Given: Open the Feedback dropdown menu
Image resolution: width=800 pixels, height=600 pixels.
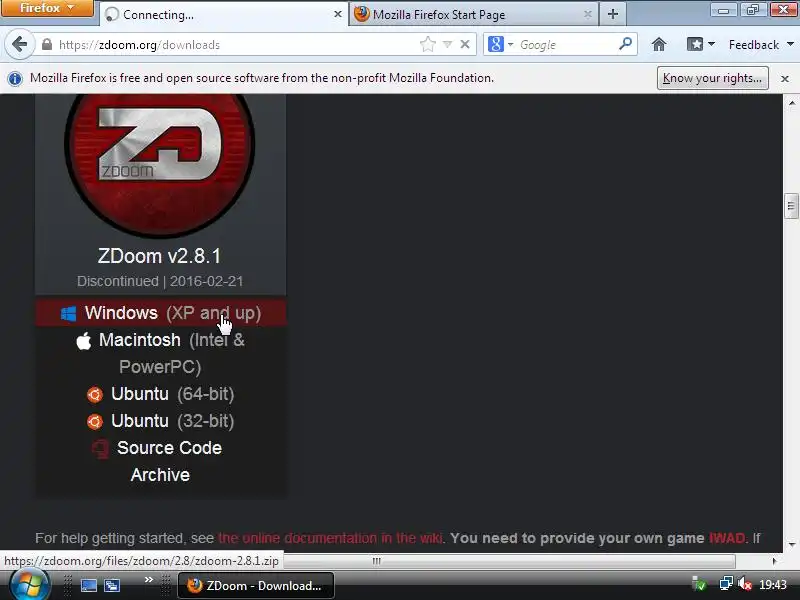Looking at the screenshot, I should click(761, 45).
